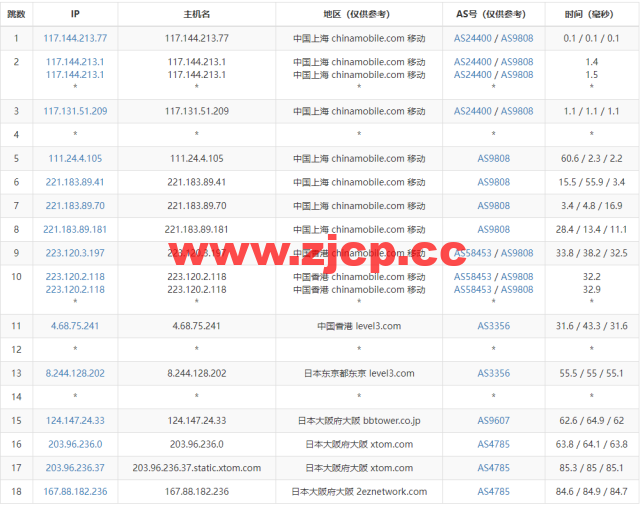The height and width of the screenshot is (507, 640).
Task: Select hop number 14 cell
Action: [16, 397]
